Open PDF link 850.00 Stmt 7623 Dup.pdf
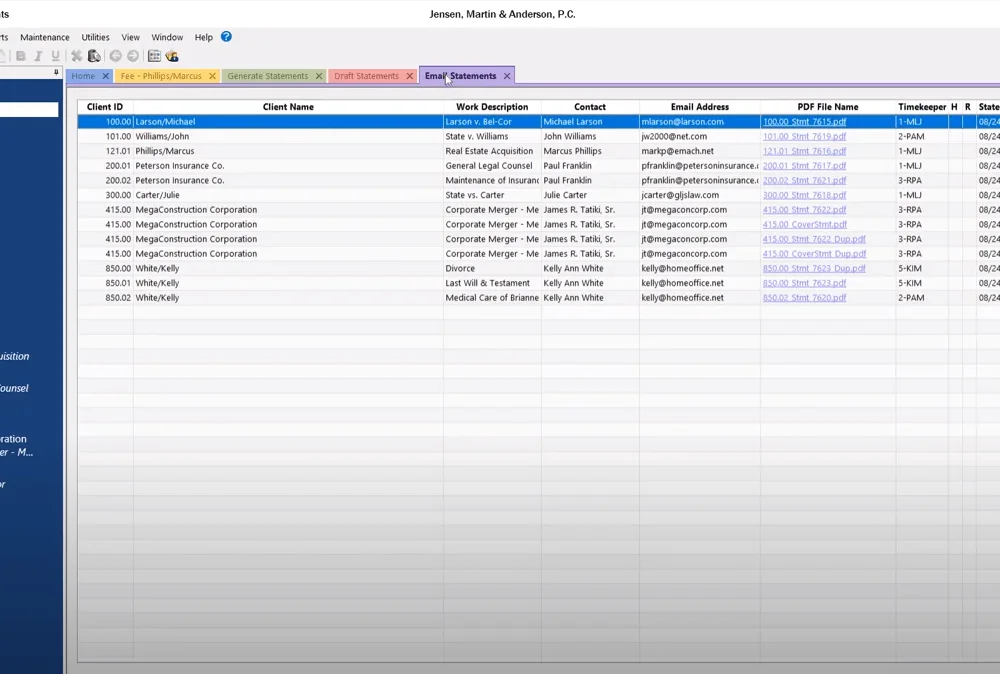Screen dimensions: 1000x674 814,268
